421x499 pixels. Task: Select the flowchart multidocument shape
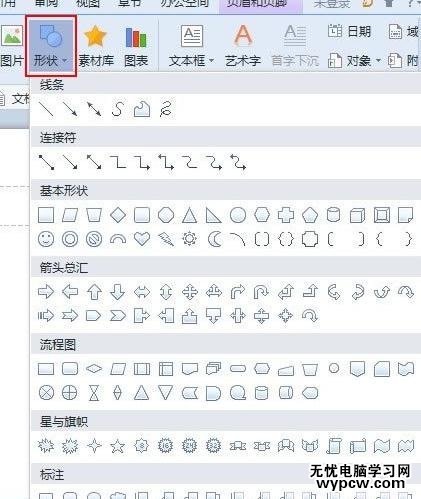click(x=213, y=369)
